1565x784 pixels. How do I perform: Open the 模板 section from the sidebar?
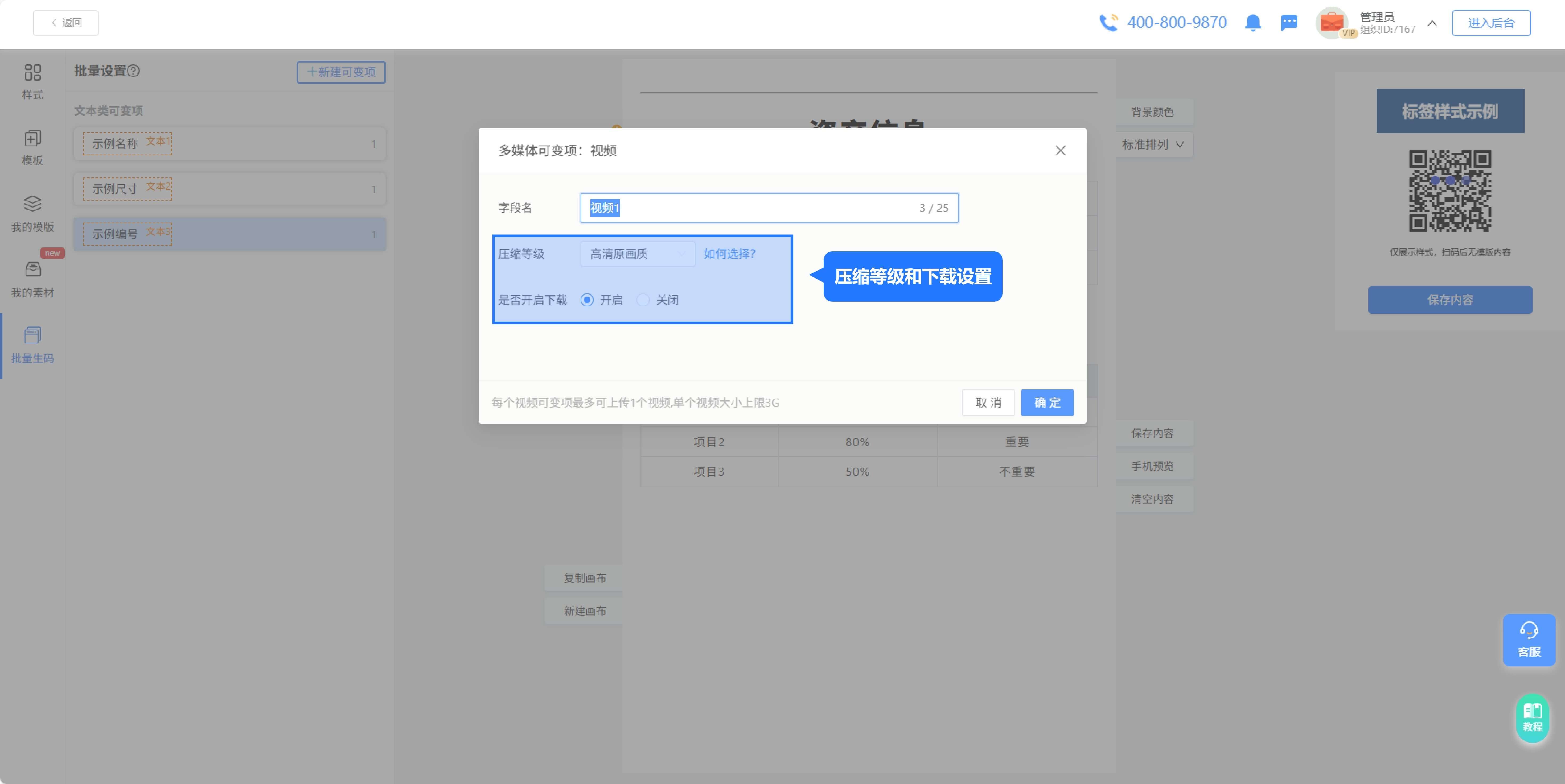pos(32,148)
